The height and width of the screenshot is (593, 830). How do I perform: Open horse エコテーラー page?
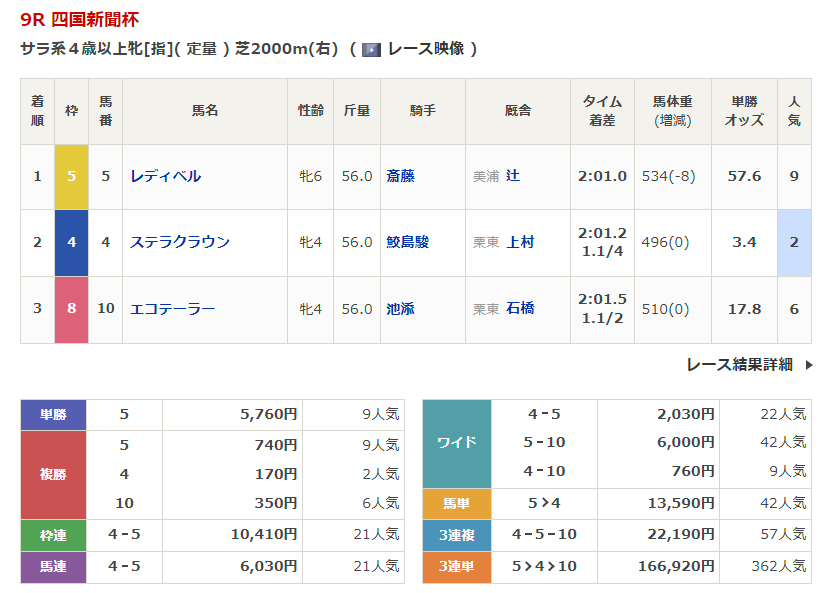point(172,309)
